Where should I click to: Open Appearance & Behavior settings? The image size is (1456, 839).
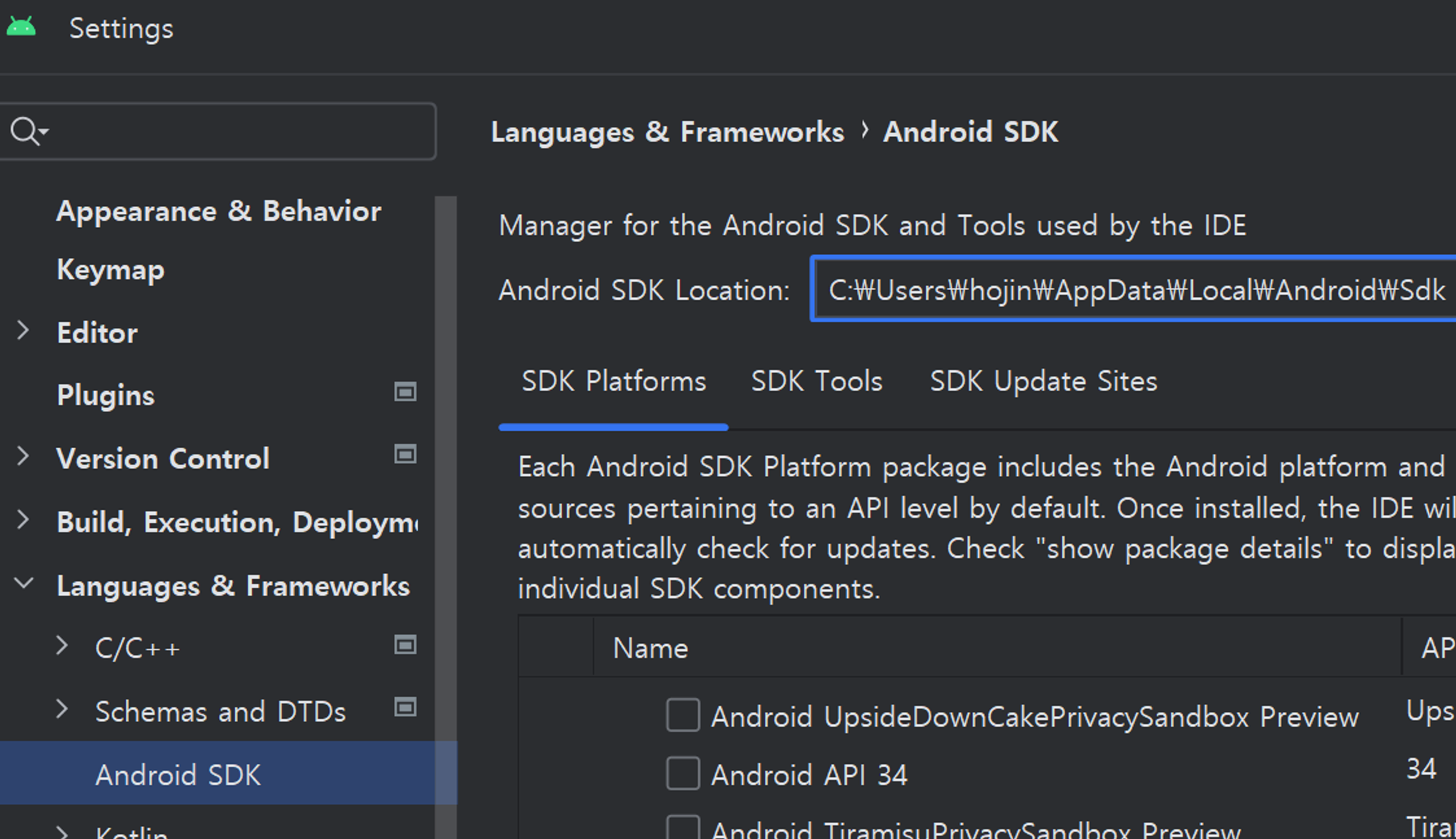click(218, 211)
